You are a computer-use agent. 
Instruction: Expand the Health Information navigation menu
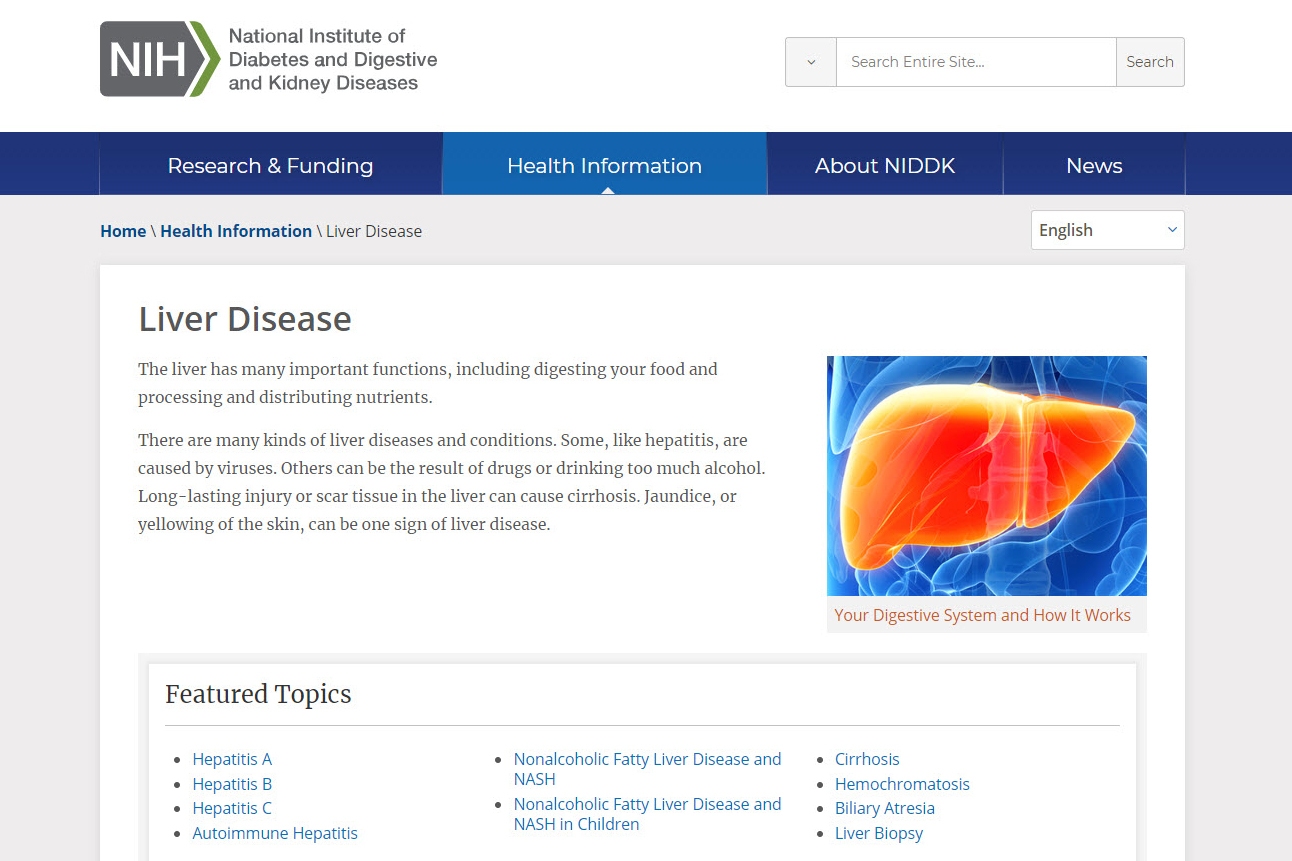[604, 165]
